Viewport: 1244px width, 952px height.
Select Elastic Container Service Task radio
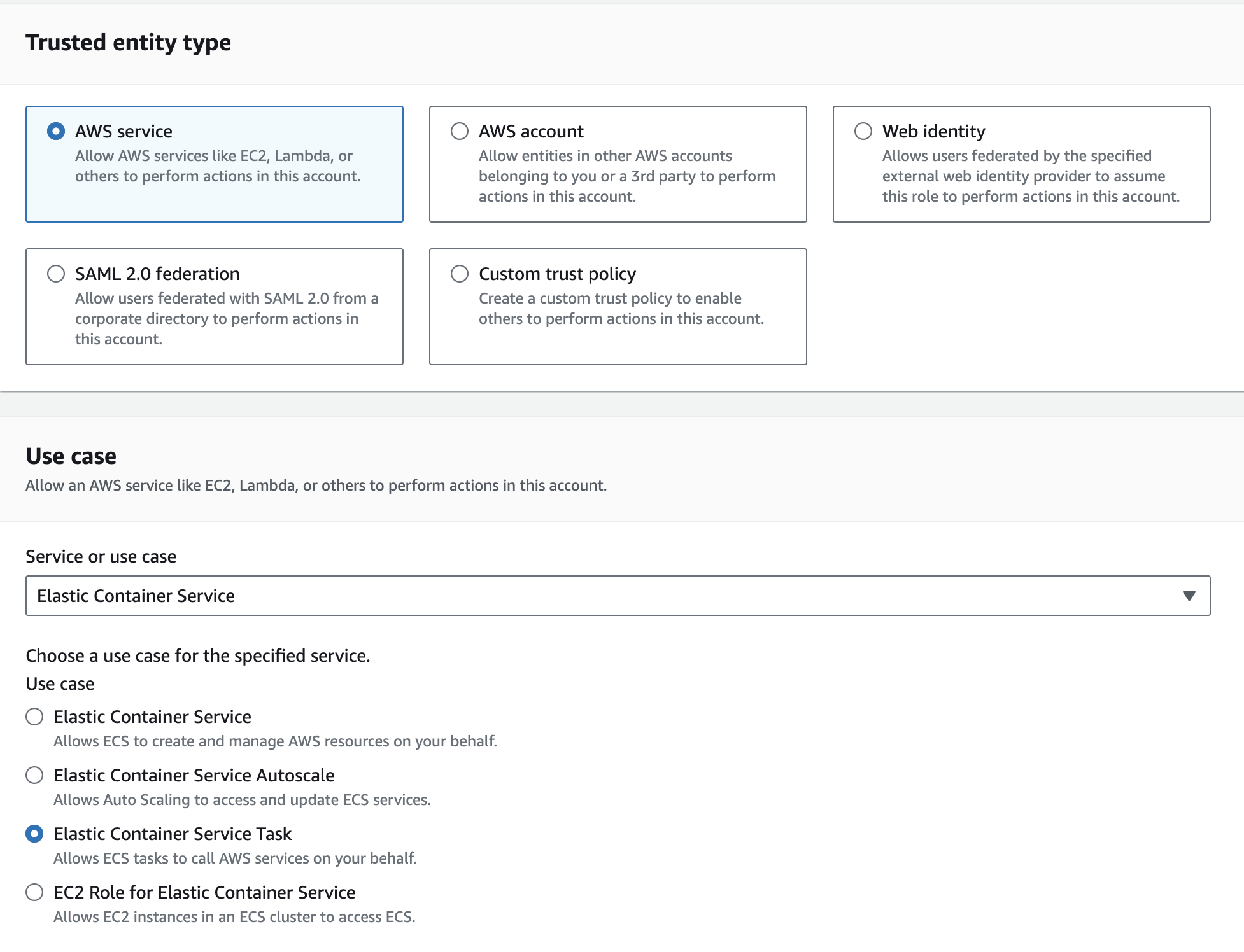point(34,834)
